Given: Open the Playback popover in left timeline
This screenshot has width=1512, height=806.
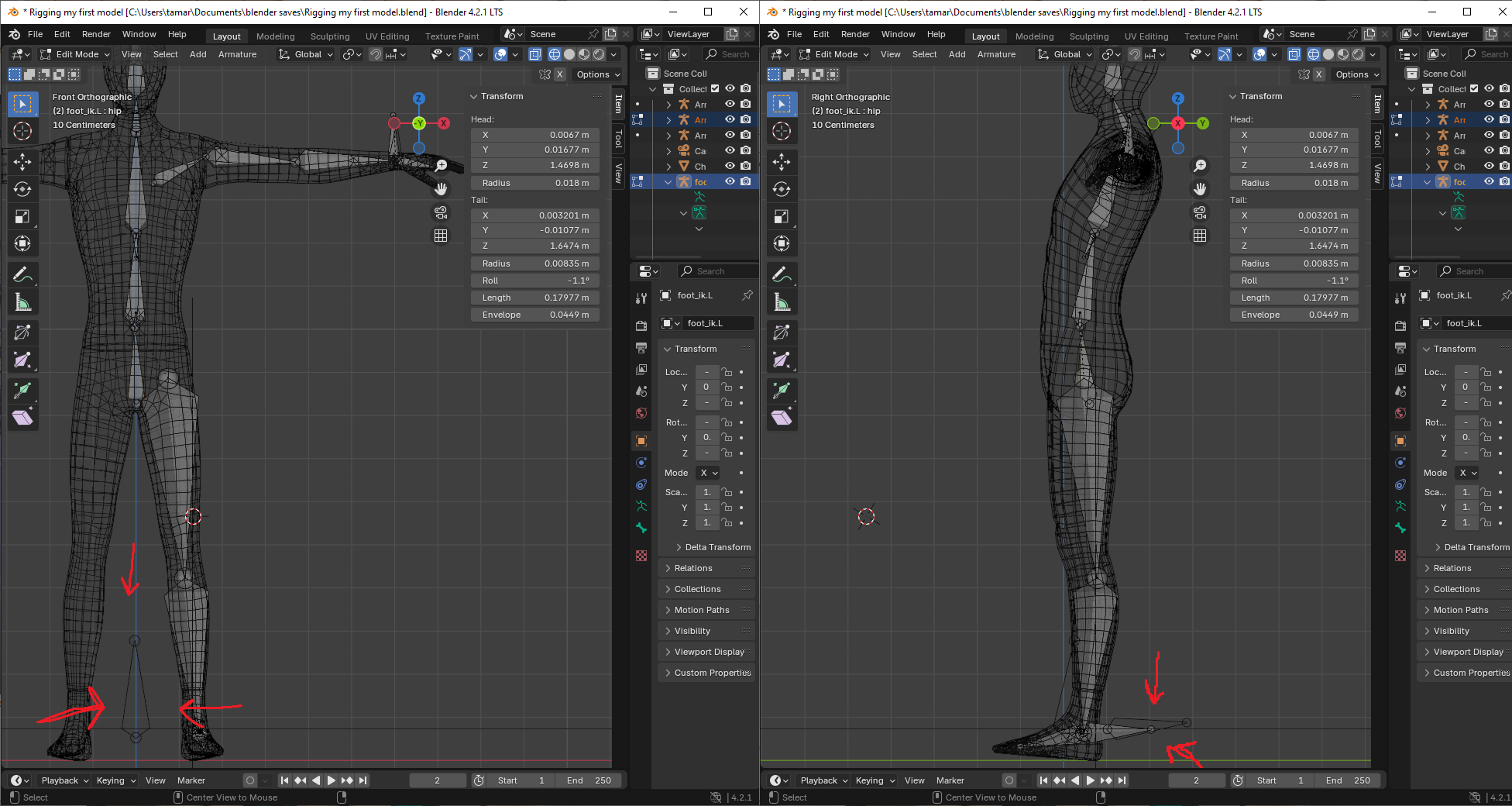Looking at the screenshot, I should click(64, 780).
